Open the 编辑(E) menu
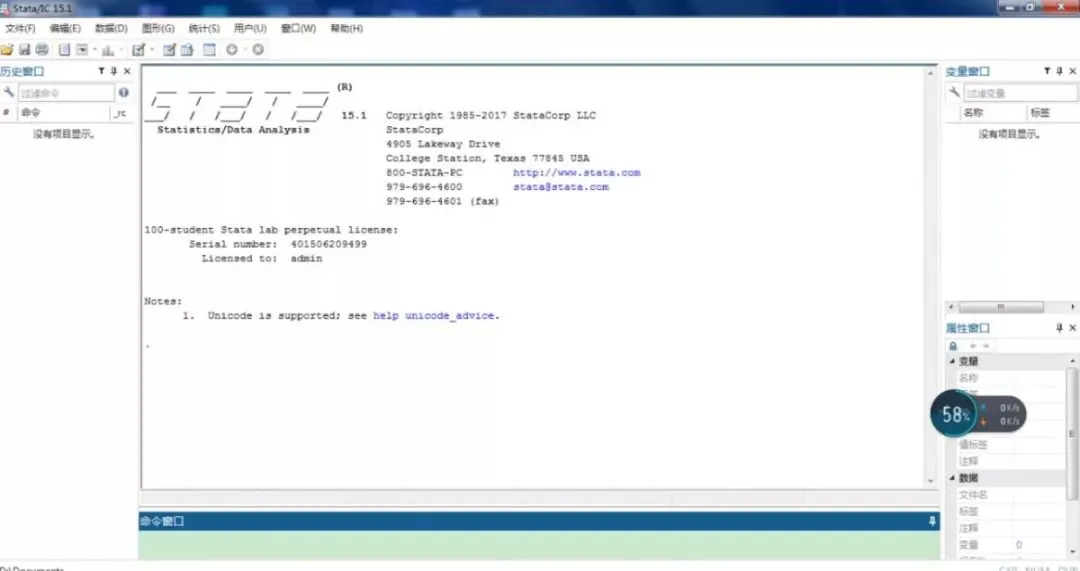This screenshot has width=1080, height=571. pos(65,28)
